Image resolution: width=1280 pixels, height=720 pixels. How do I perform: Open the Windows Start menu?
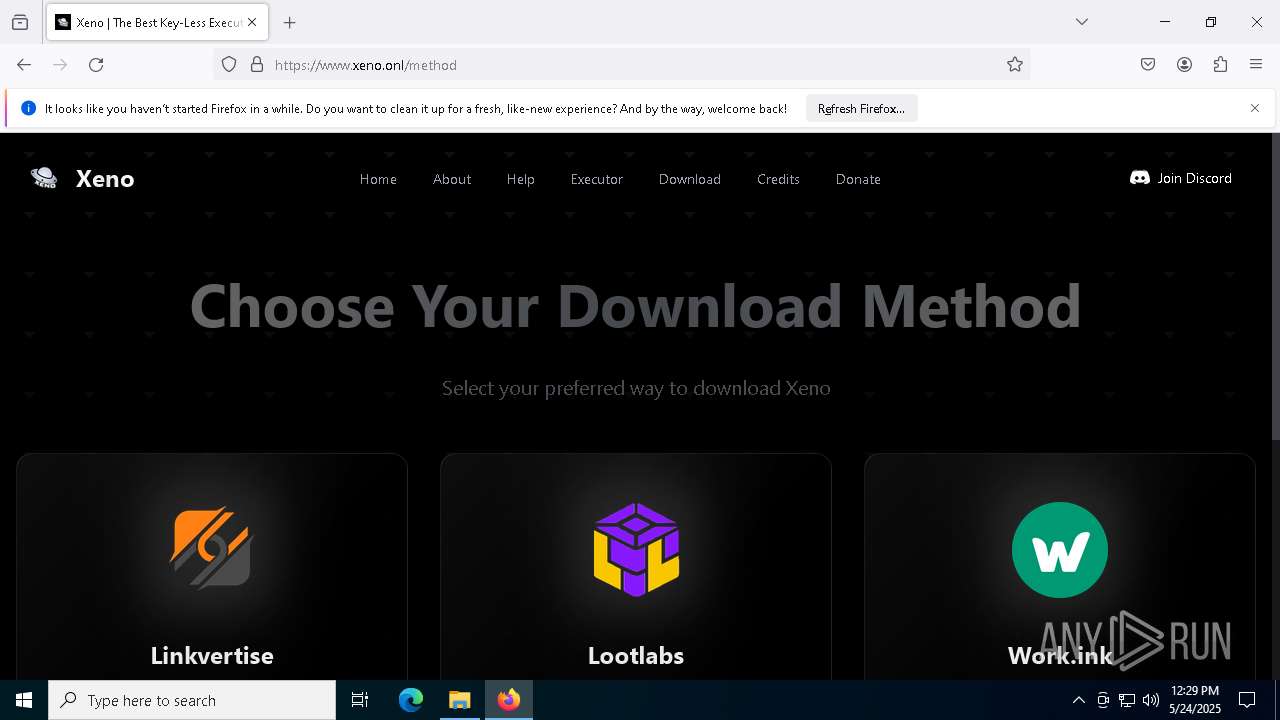(24, 700)
